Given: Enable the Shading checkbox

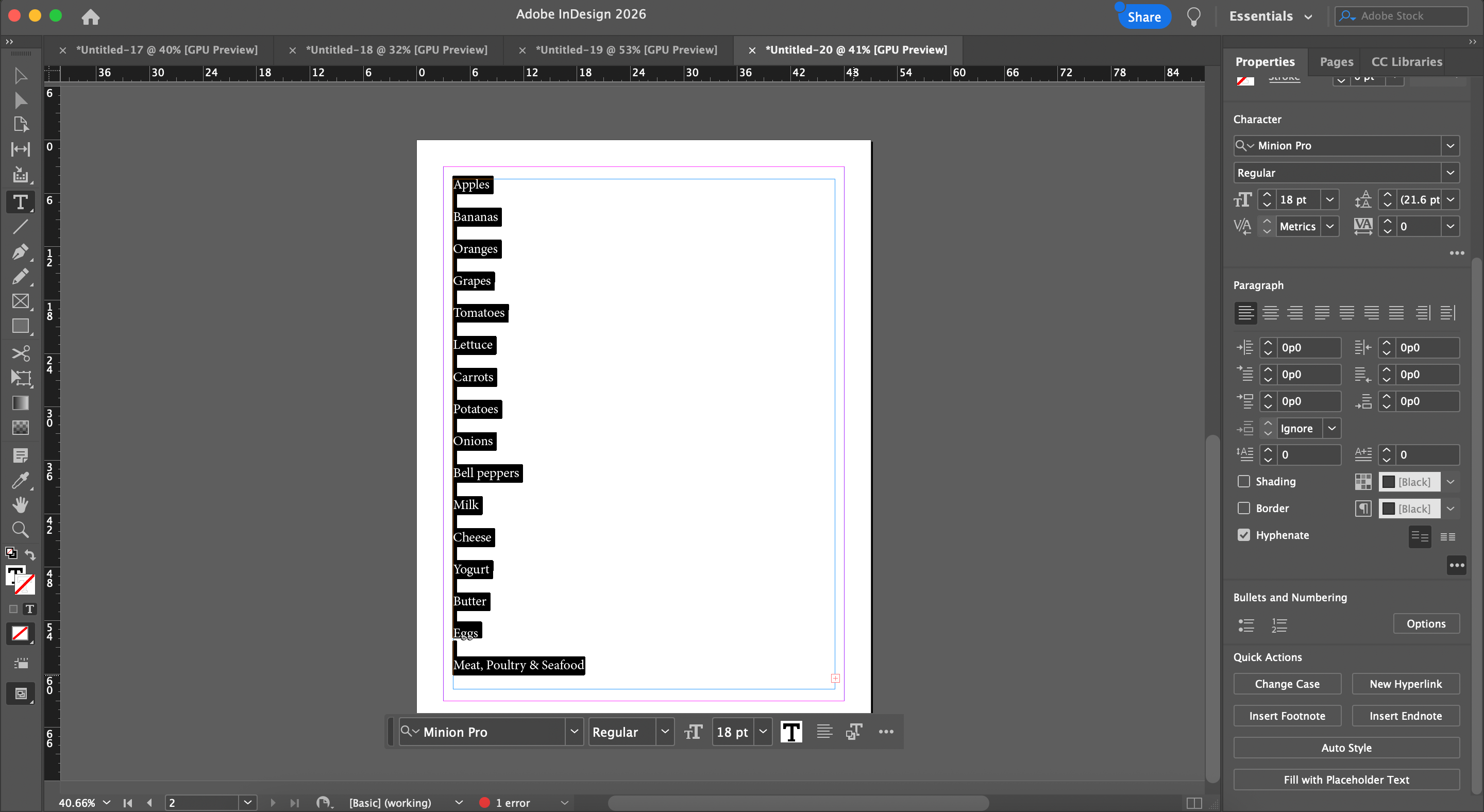Looking at the screenshot, I should point(1244,481).
